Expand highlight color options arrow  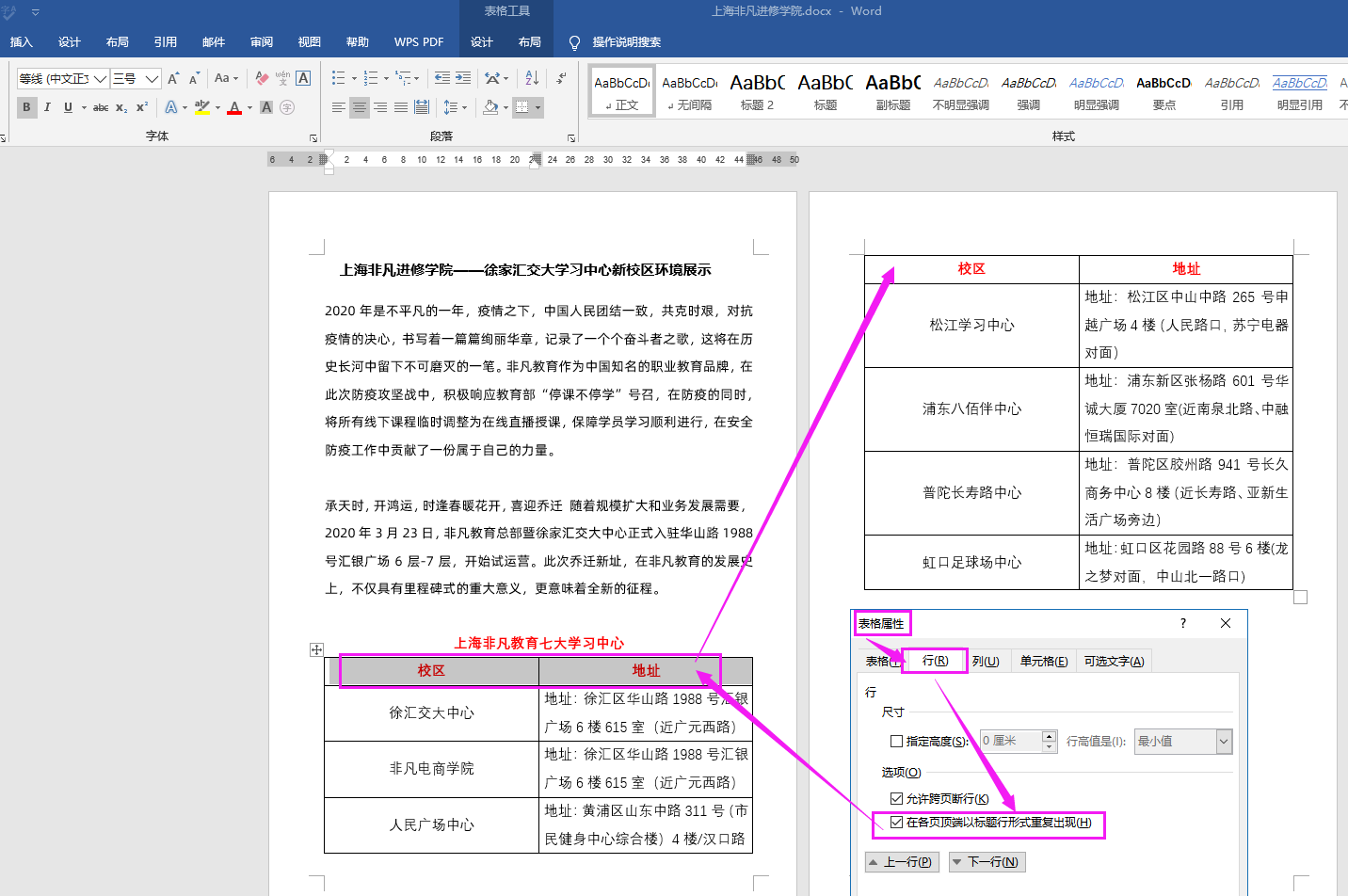click(x=217, y=107)
